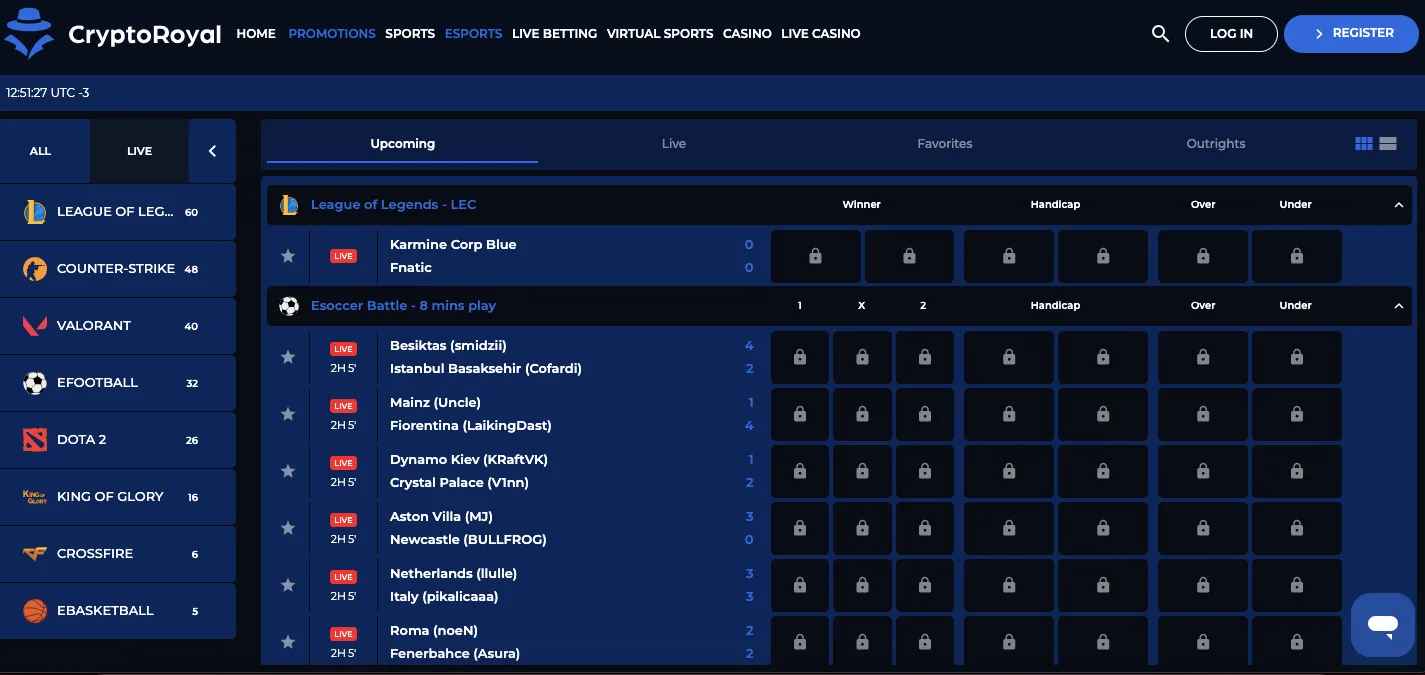Click the LEC league header icon
This screenshot has height=675, width=1425.
[x=289, y=205]
